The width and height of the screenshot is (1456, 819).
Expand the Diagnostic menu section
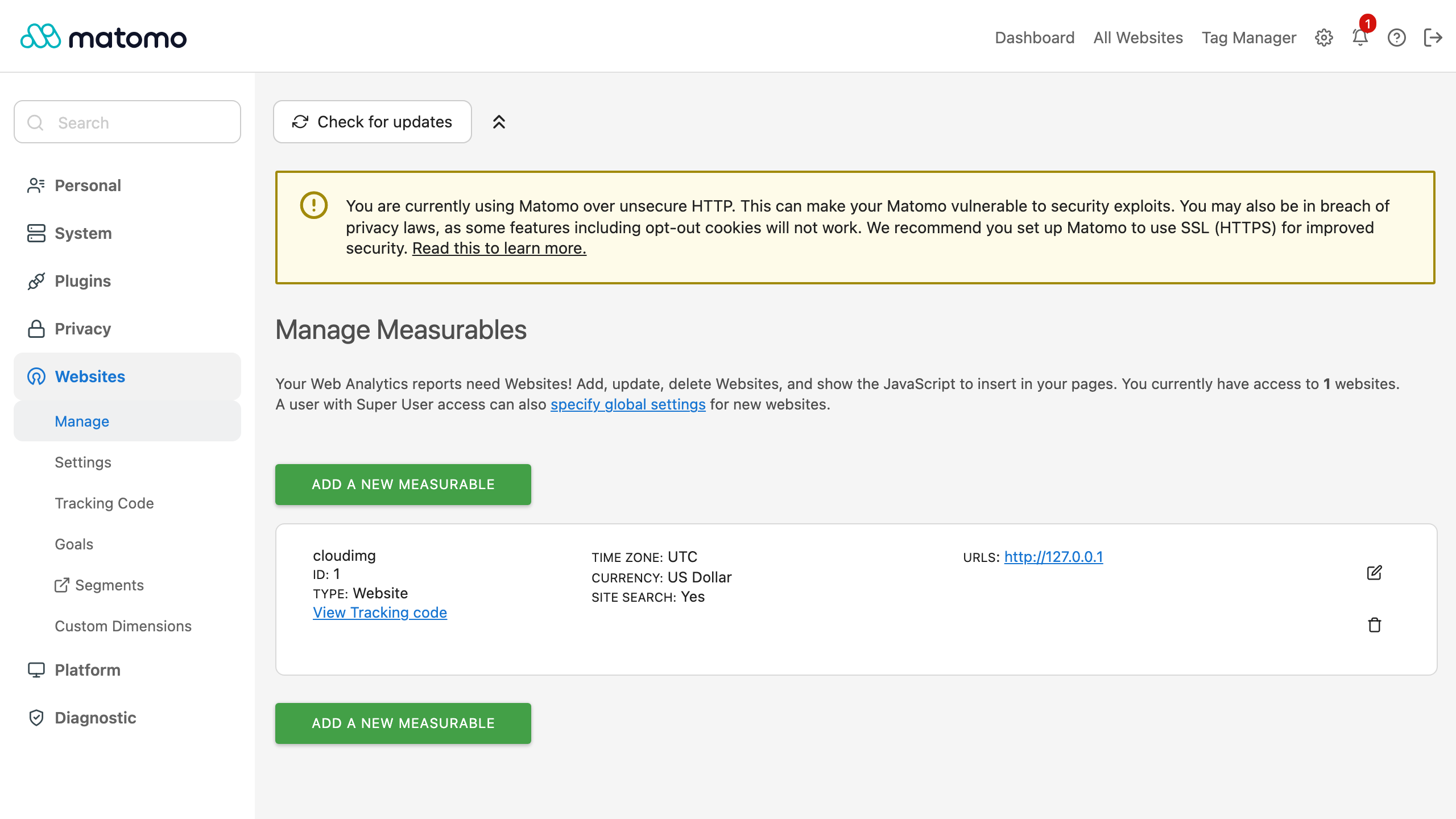(x=127, y=718)
